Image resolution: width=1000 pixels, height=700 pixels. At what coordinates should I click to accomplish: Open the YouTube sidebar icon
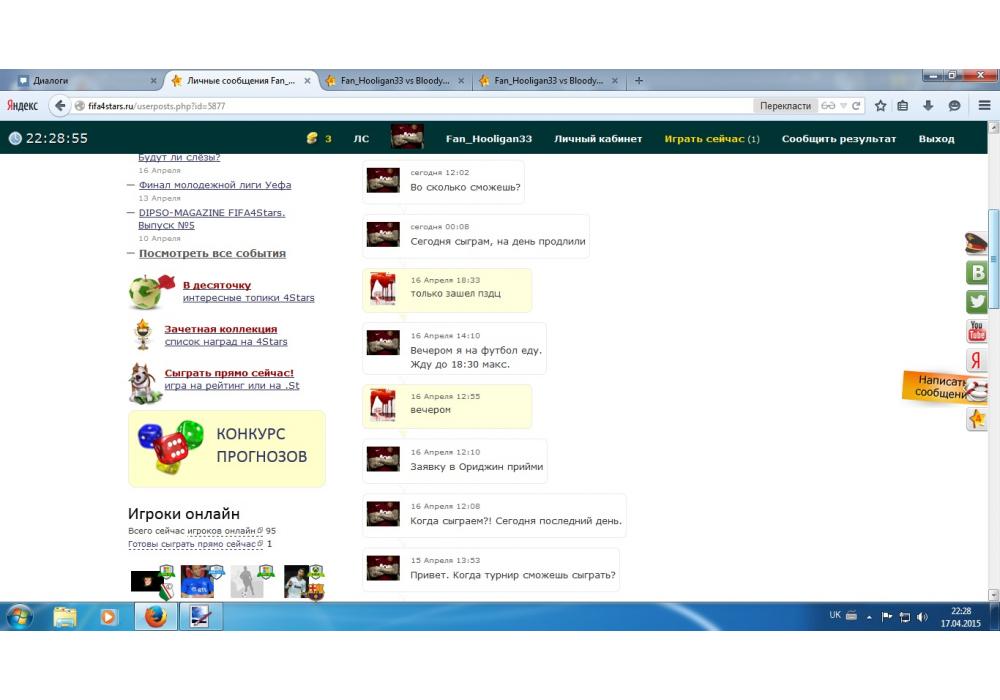click(x=977, y=330)
